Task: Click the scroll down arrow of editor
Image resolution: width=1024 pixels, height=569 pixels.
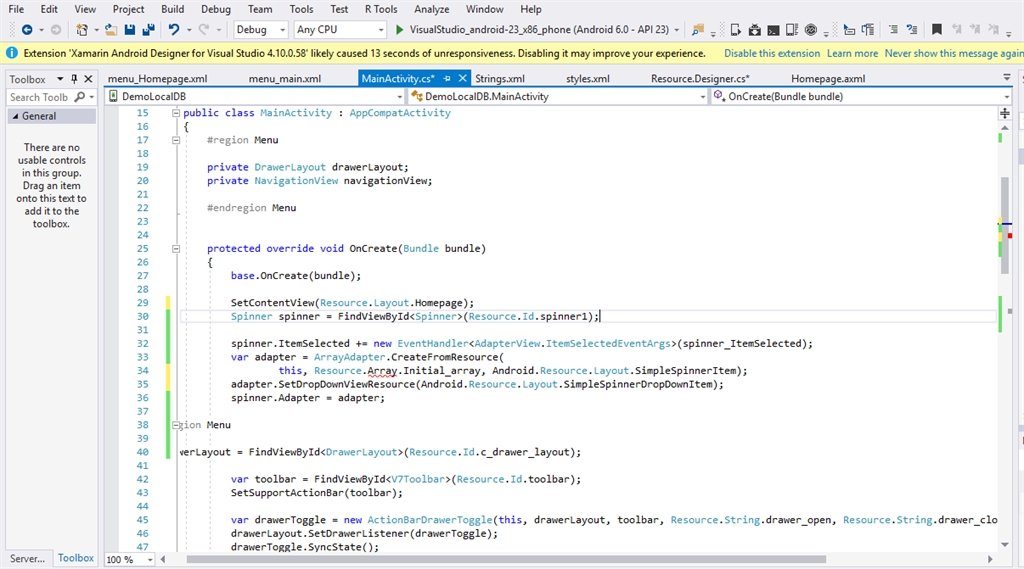Action: (x=1004, y=544)
